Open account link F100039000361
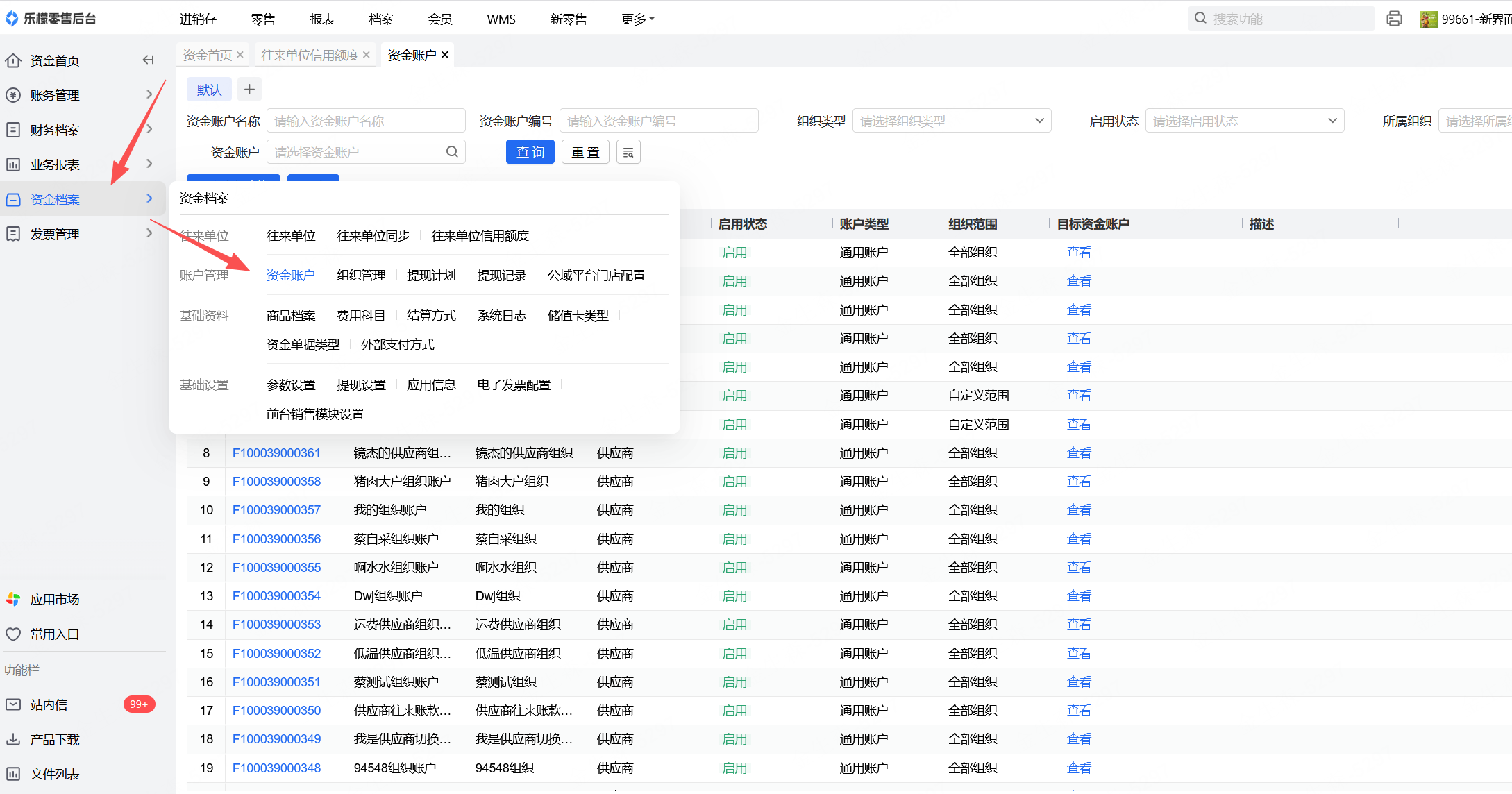This screenshot has height=794, width=1512. (x=276, y=453)
